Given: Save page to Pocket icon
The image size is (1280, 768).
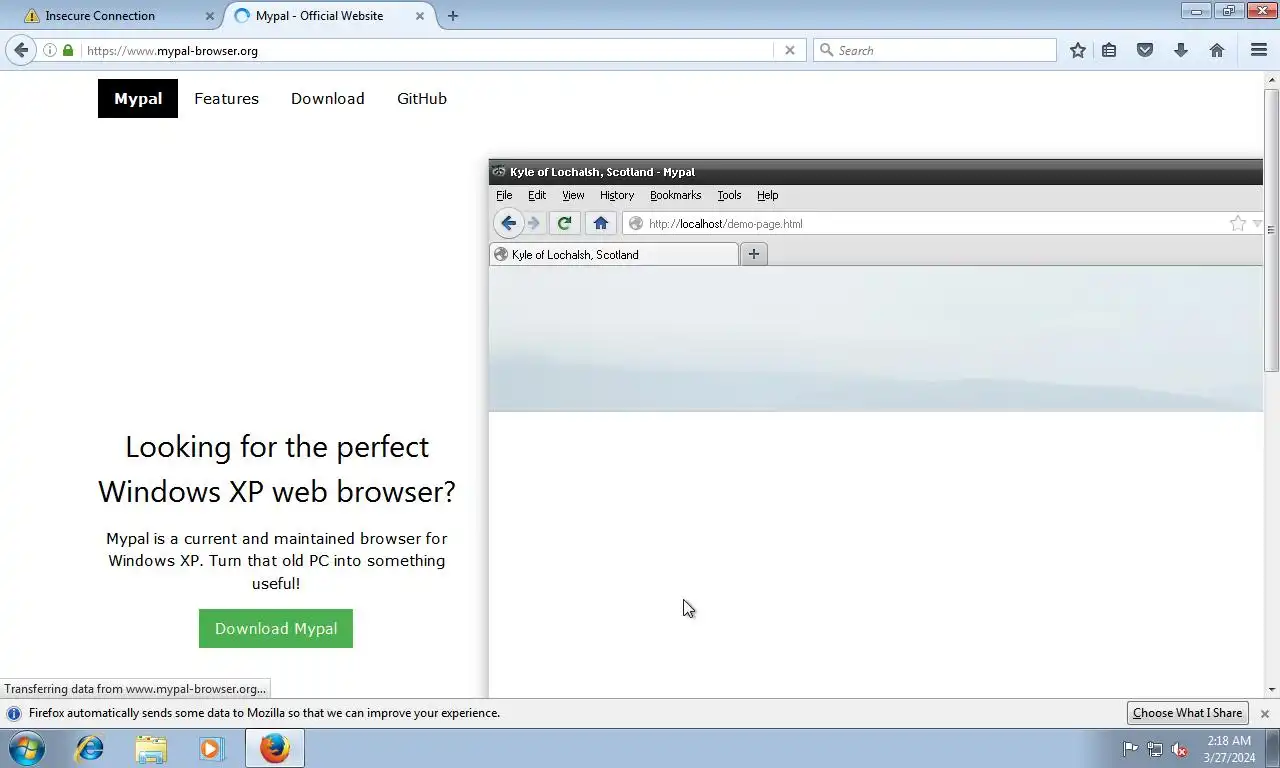Looking at the screenshot, I should click(1145, 50).
